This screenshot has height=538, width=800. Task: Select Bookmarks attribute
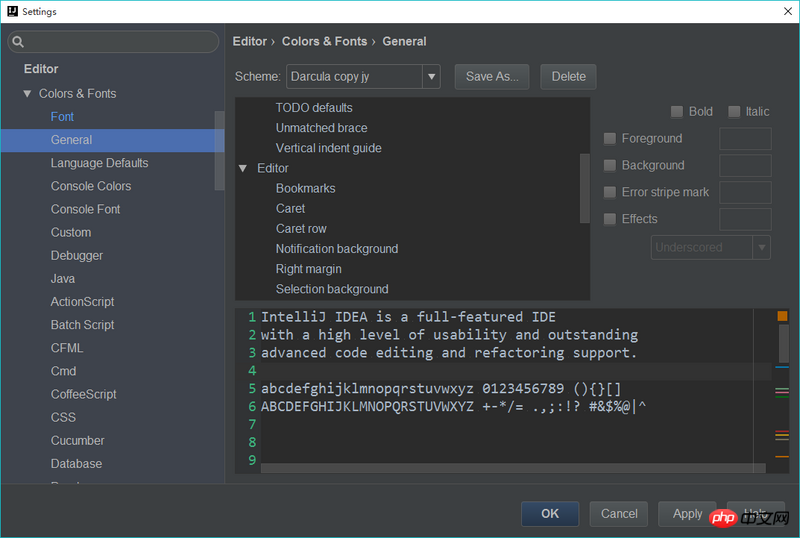[x=306, y=188]
